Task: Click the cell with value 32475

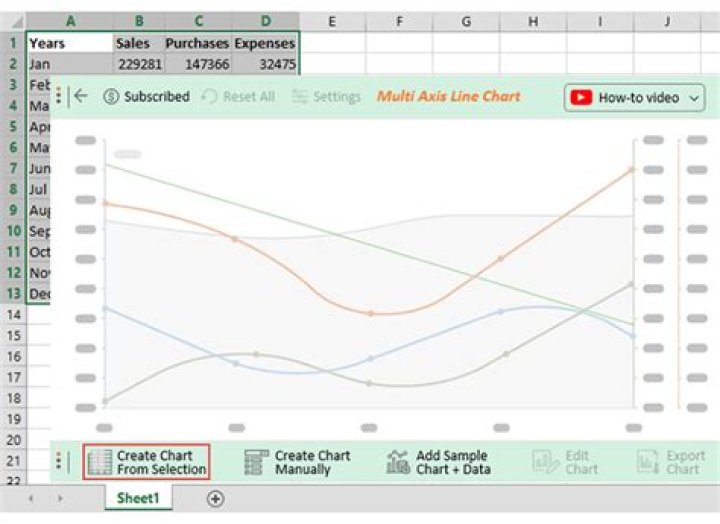Action: (x=265, y=64)
